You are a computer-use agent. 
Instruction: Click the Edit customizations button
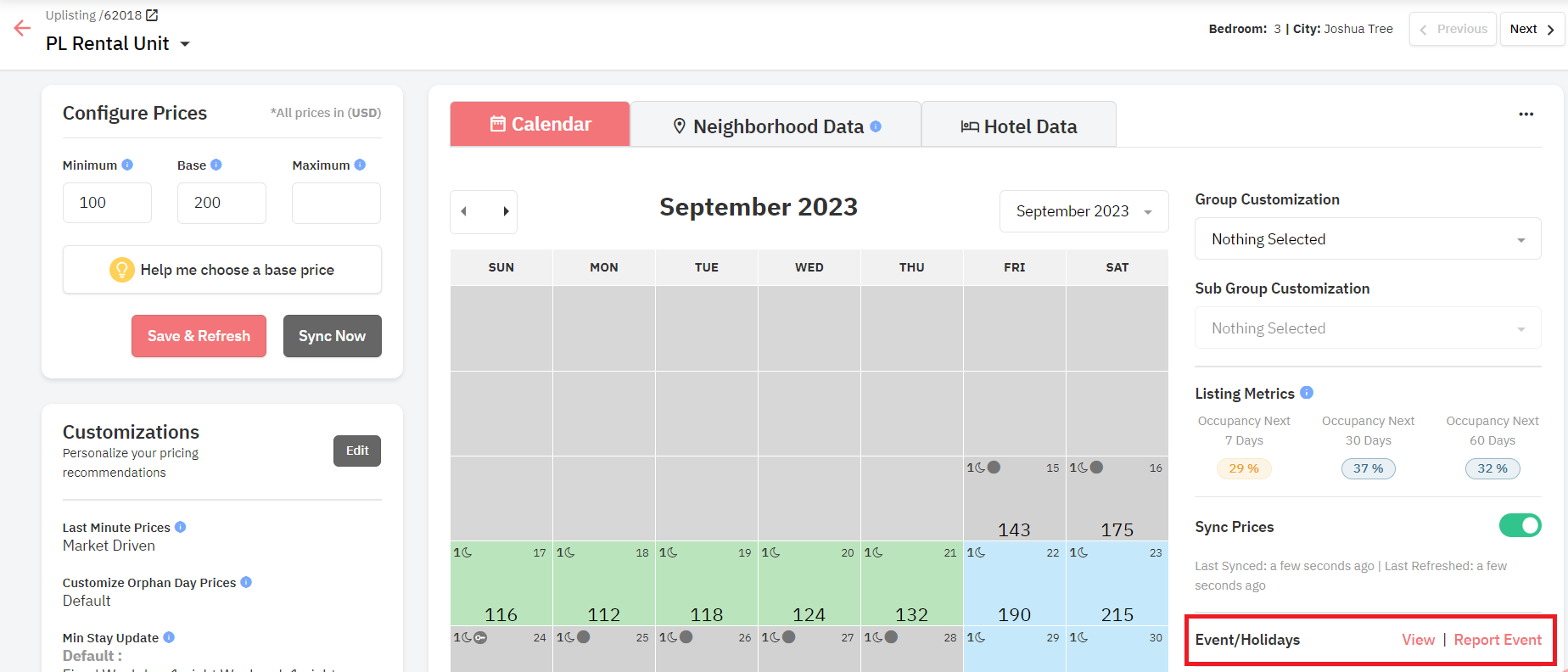pyautogui.click(x=357, y=451)
